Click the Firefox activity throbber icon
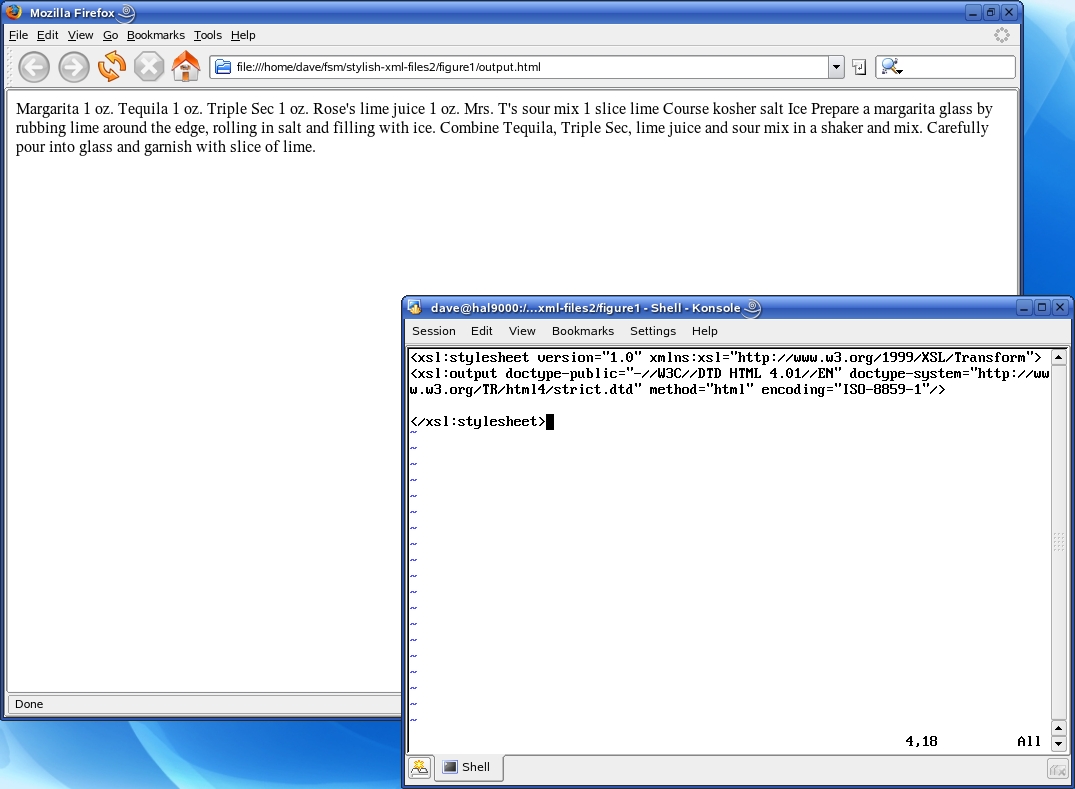Viewport: 1075px width, 789px height. (x=1002, y=35)
